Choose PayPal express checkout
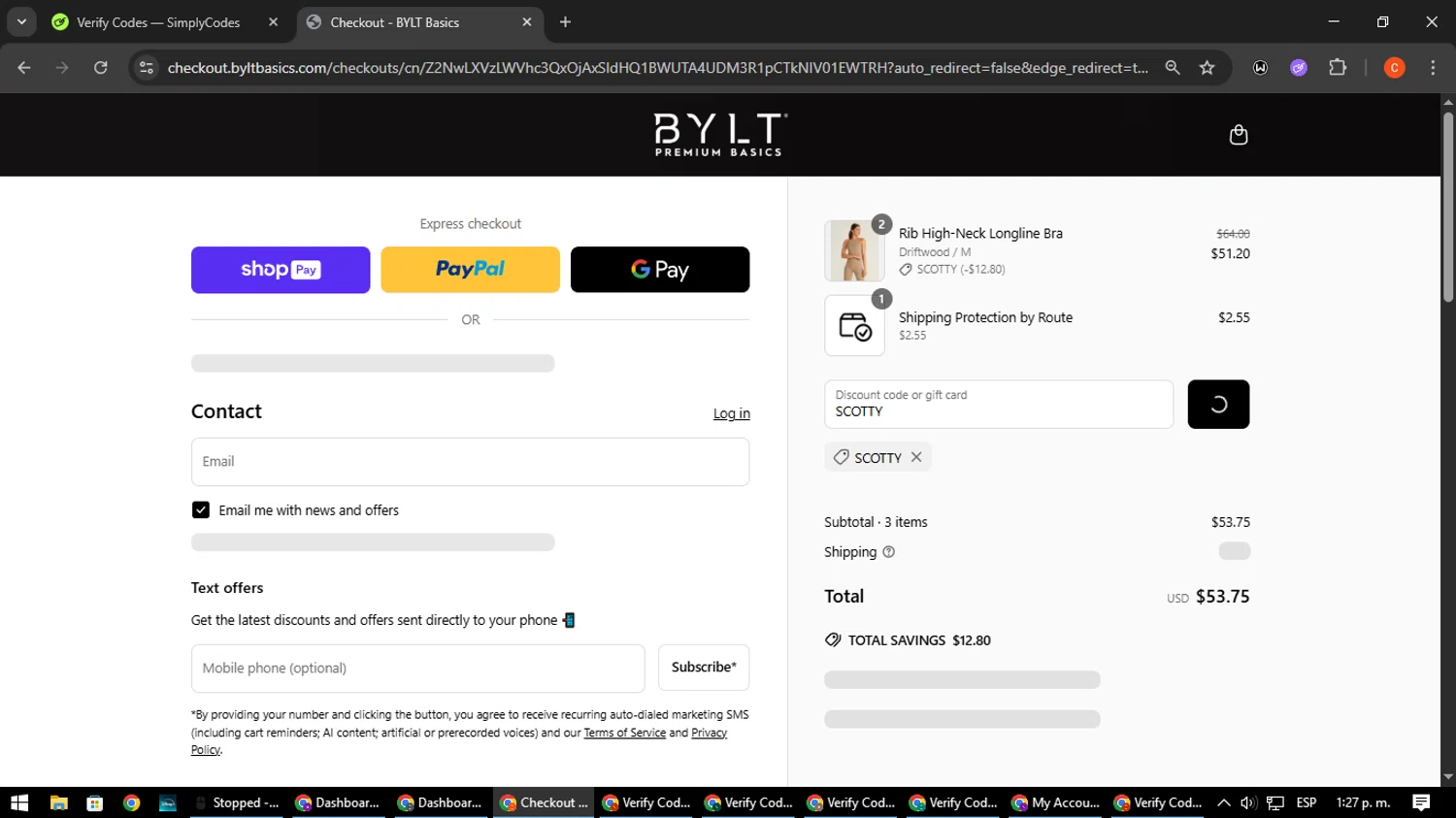The image size is (1456, 818). pos(470,270)
